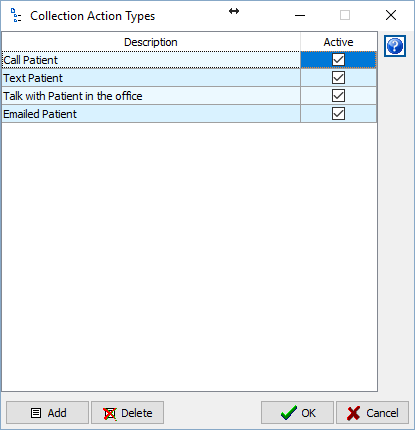Click the Description column header
This screenshot has height=430, width=415.
click(151, 42)
